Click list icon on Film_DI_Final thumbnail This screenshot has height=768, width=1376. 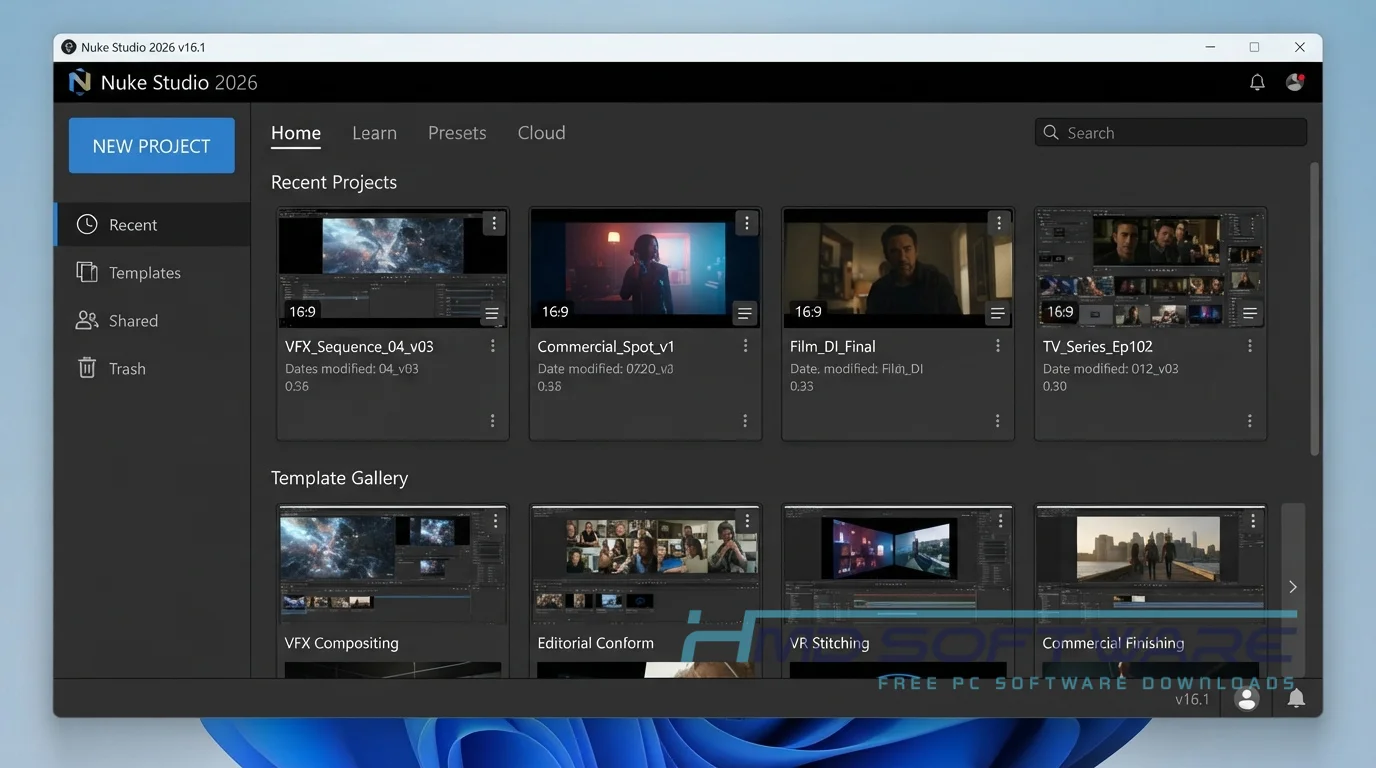tap(997, 314)
